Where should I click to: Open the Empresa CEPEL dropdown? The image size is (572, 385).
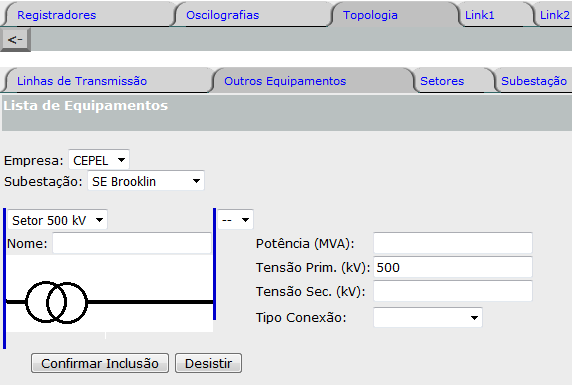tap(99, 160)
